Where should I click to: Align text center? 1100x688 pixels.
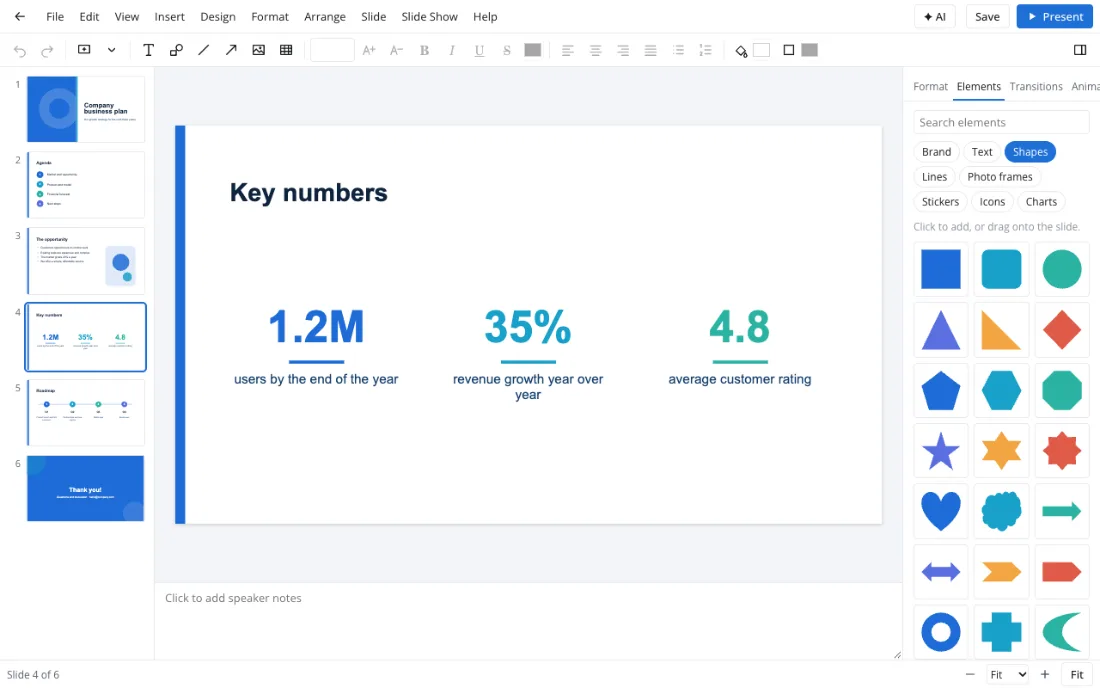[595, 50]
